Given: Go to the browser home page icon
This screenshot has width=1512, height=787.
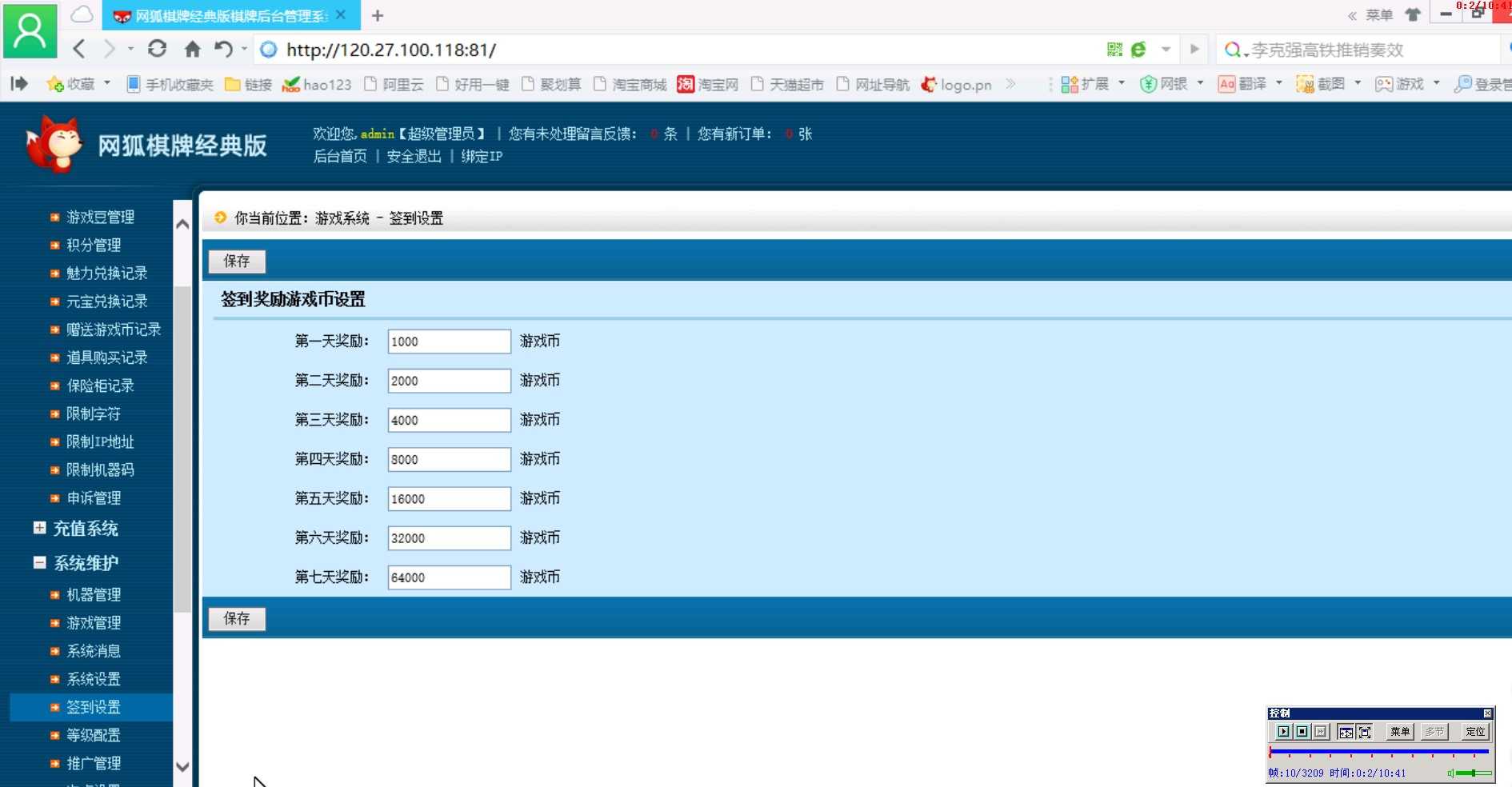Looking at the screenshot, I should [x=192, y=50].
